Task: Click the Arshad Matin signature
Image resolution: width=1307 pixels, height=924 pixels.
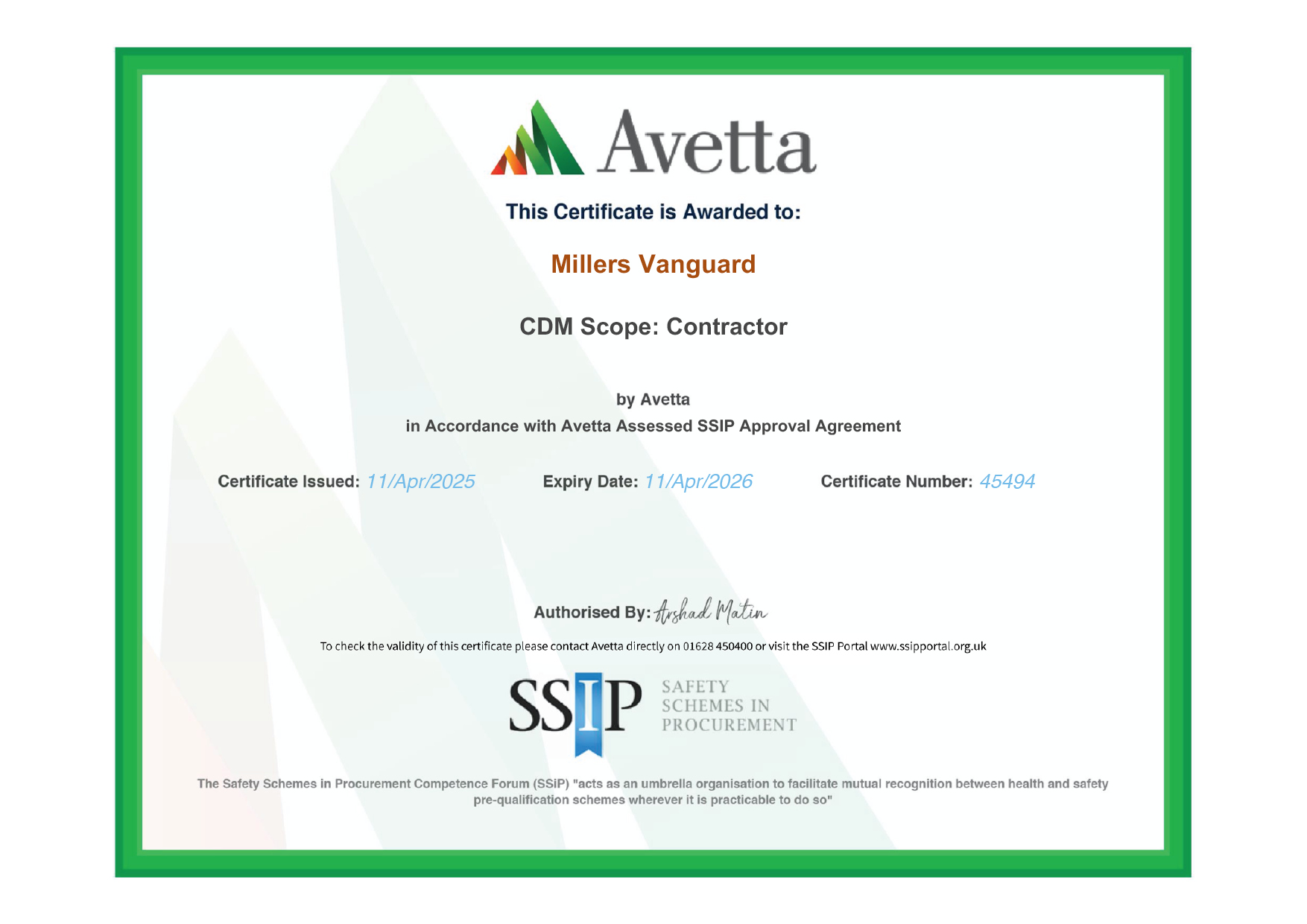Action: (x=711, y=612)
